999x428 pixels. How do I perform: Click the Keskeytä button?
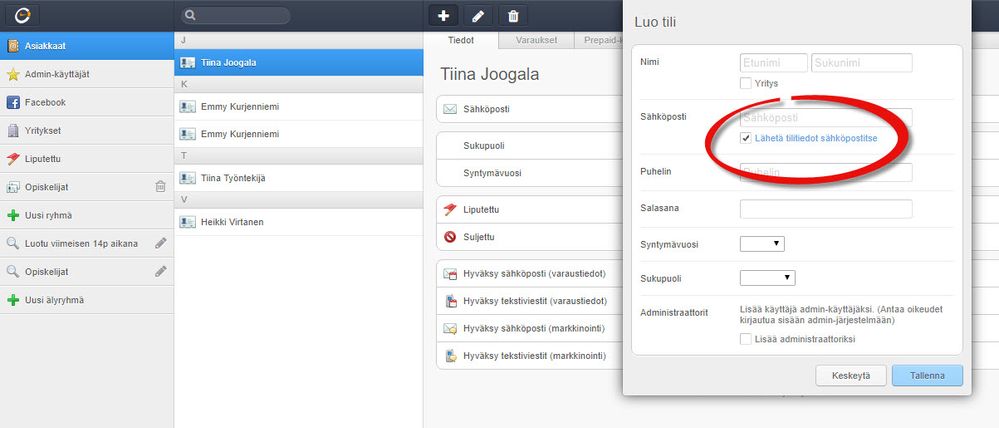click(851, 376)
